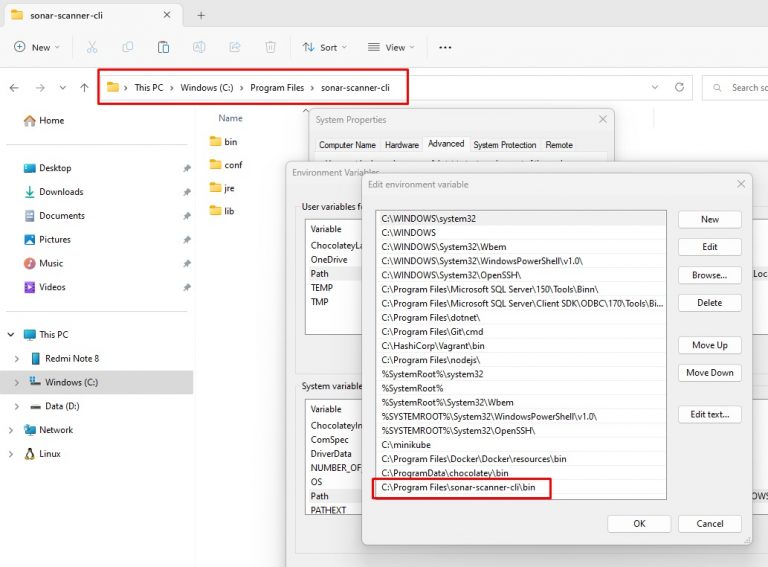Click Delete button in the variable dialog
Viewport: 768px width, 567px height.
(x=710, y=303)
